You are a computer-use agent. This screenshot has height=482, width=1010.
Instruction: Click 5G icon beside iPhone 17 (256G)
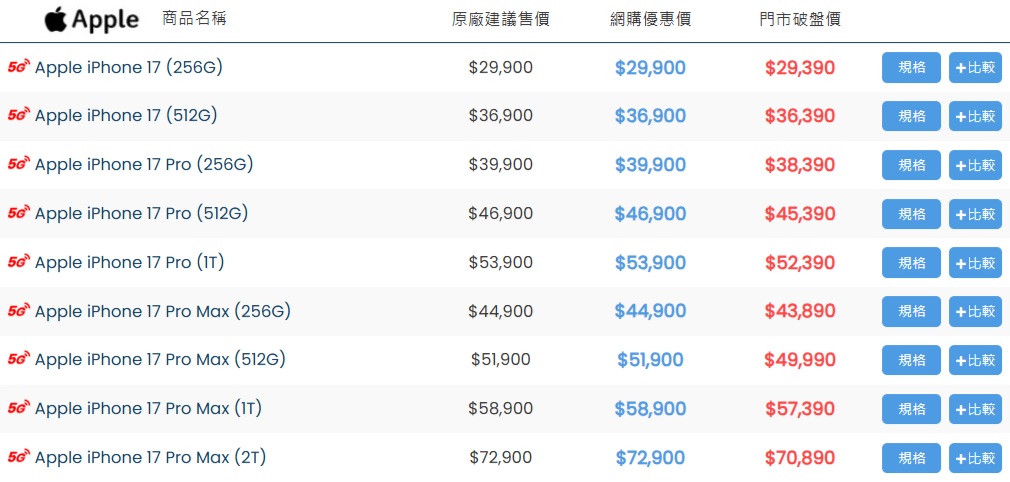(x=18, y=68)
